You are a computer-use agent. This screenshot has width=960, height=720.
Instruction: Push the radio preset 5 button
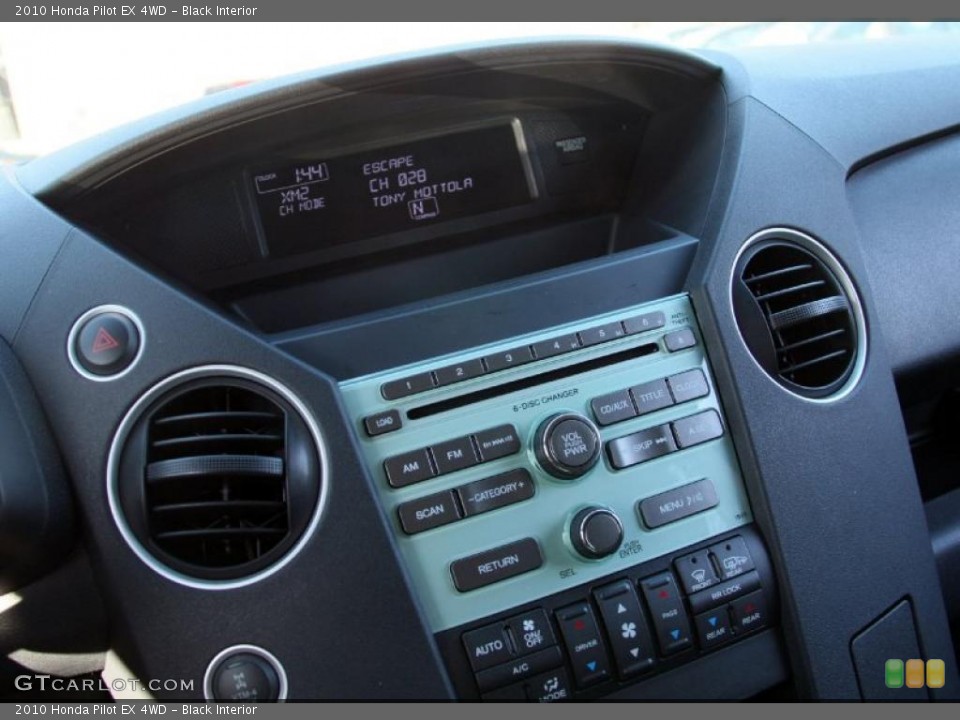(x=601, y=334)
